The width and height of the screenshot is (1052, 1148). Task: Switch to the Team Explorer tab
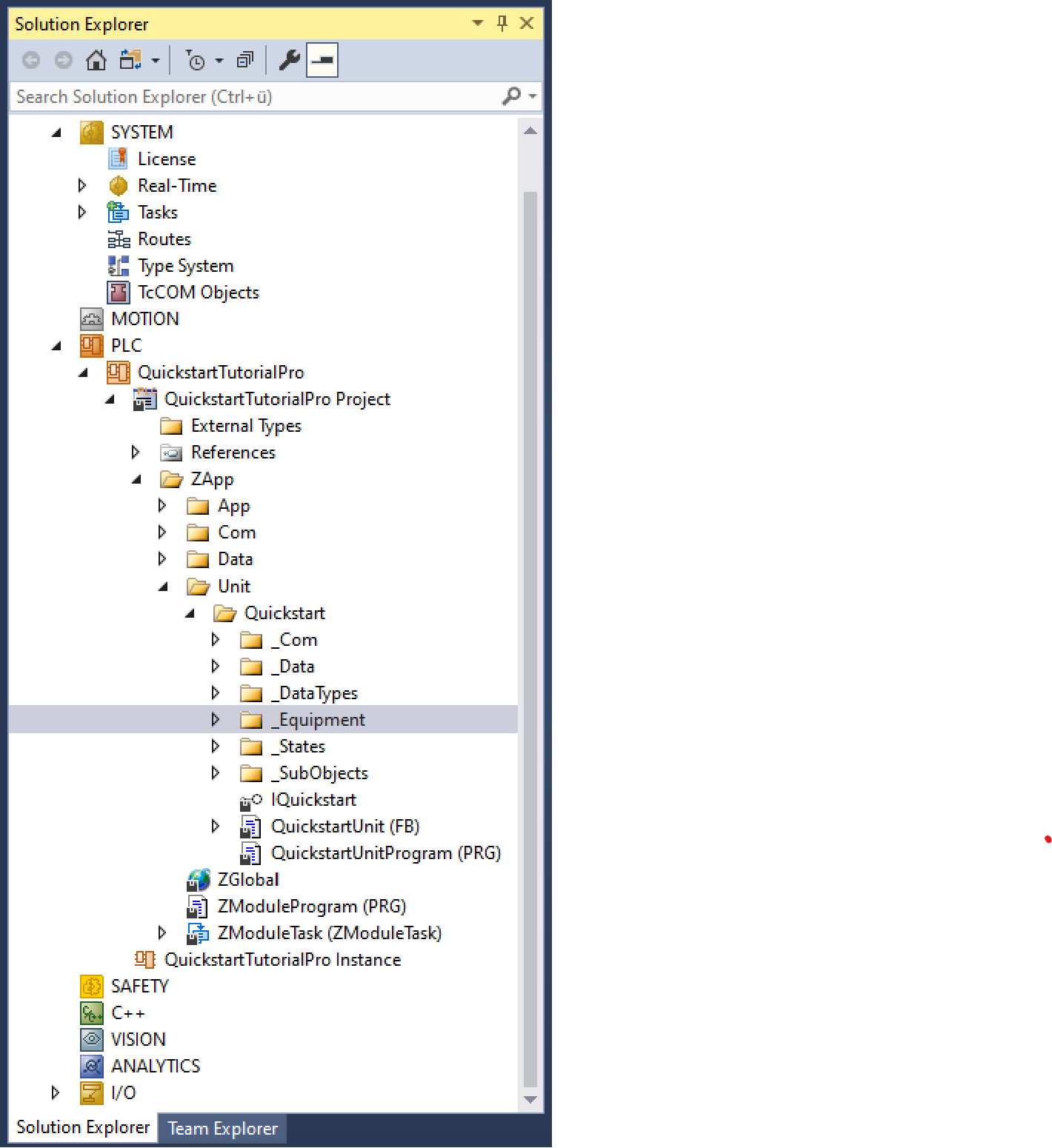pyautogui.click(x=222, y=1129)
